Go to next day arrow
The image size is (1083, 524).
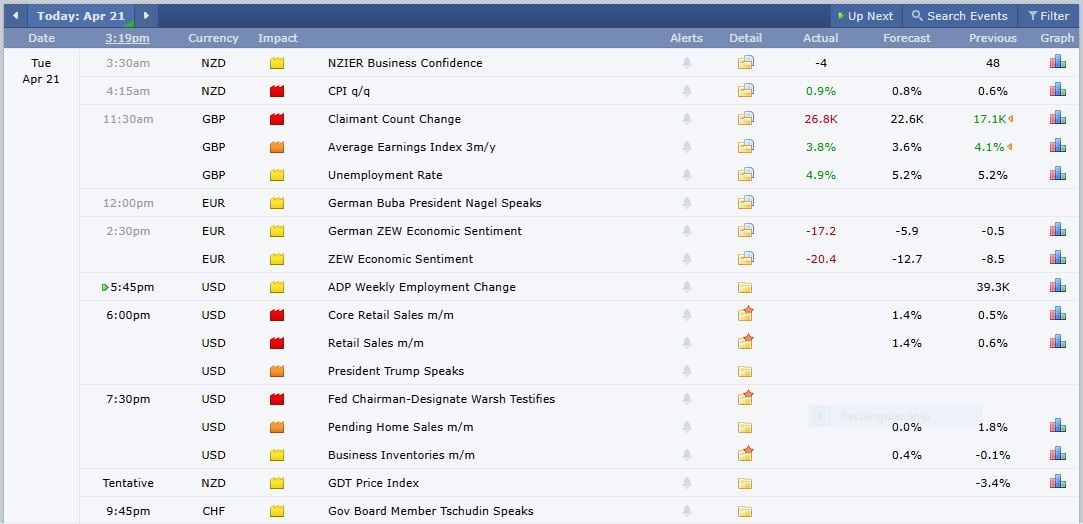point(146,16)
